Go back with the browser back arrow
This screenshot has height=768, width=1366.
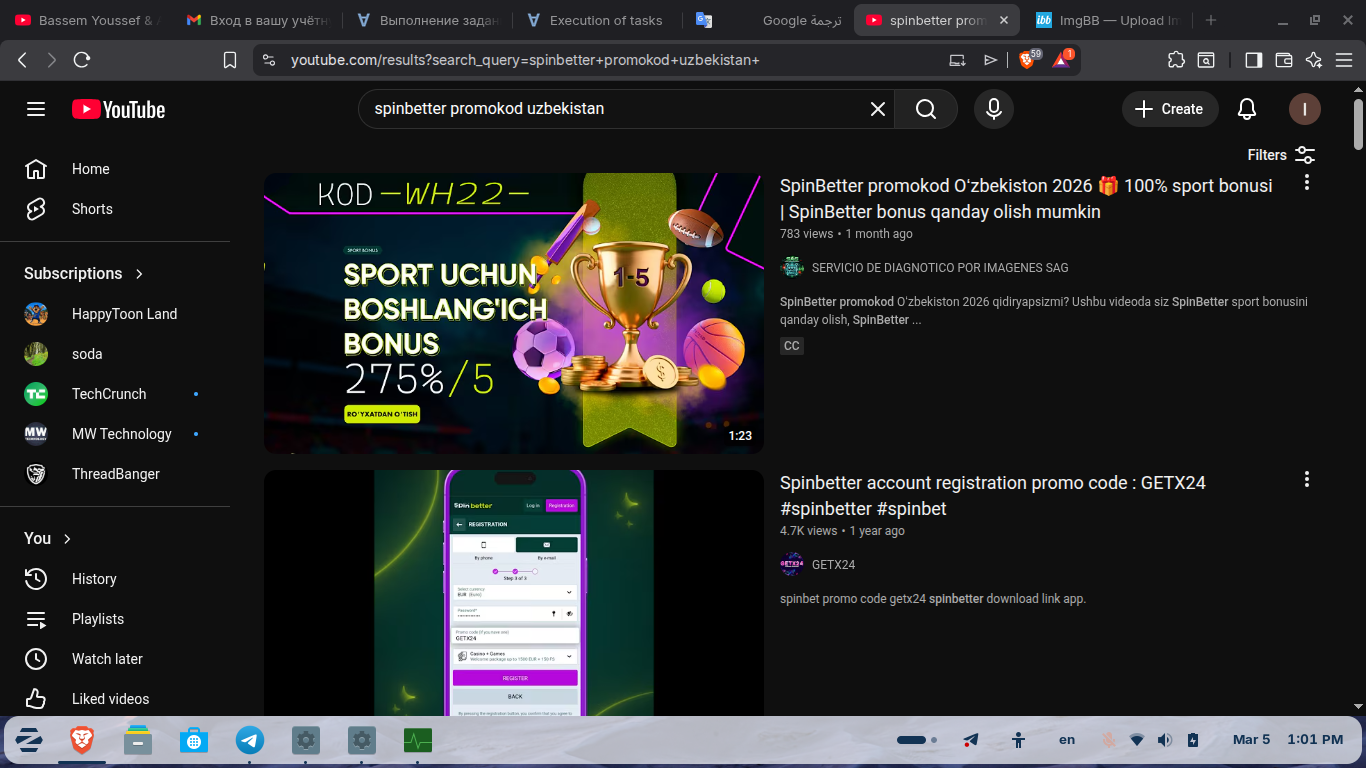(x=23, y=60)
